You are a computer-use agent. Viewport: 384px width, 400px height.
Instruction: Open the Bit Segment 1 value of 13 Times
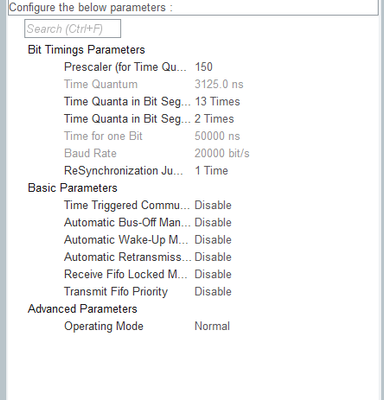point(217,102)
